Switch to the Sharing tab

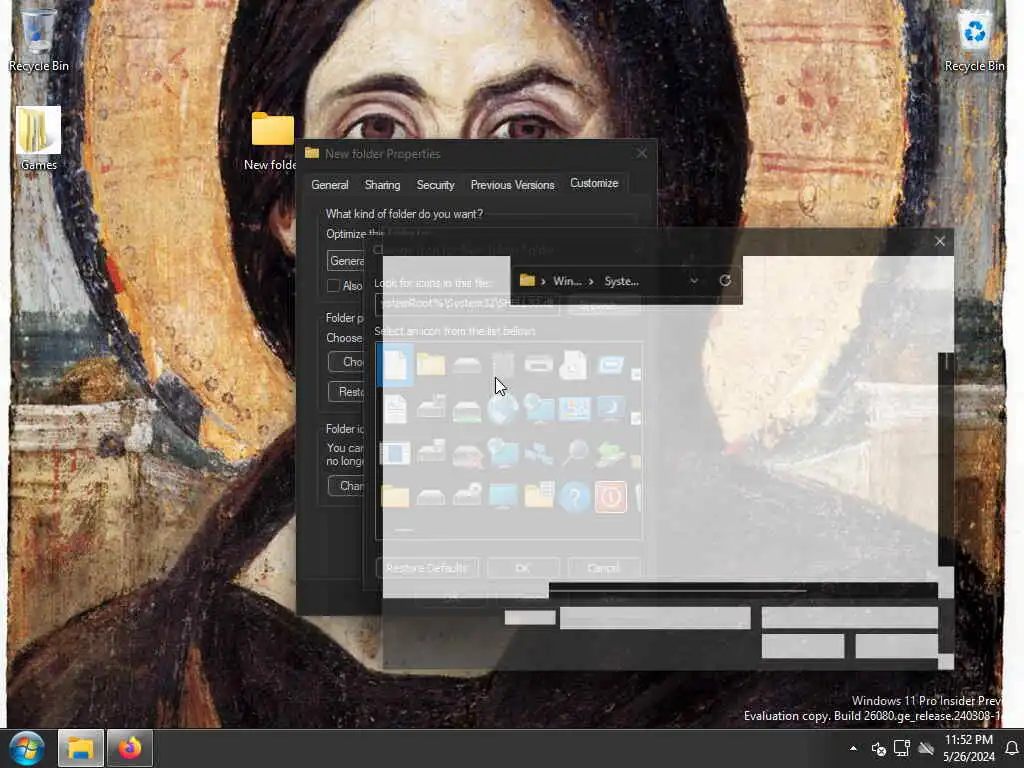382,185
